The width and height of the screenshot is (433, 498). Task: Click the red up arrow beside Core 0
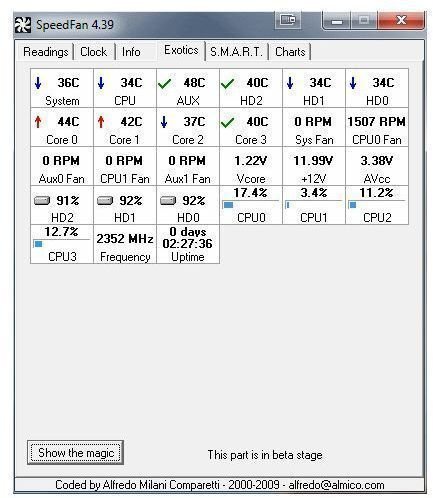pos(38,122)
